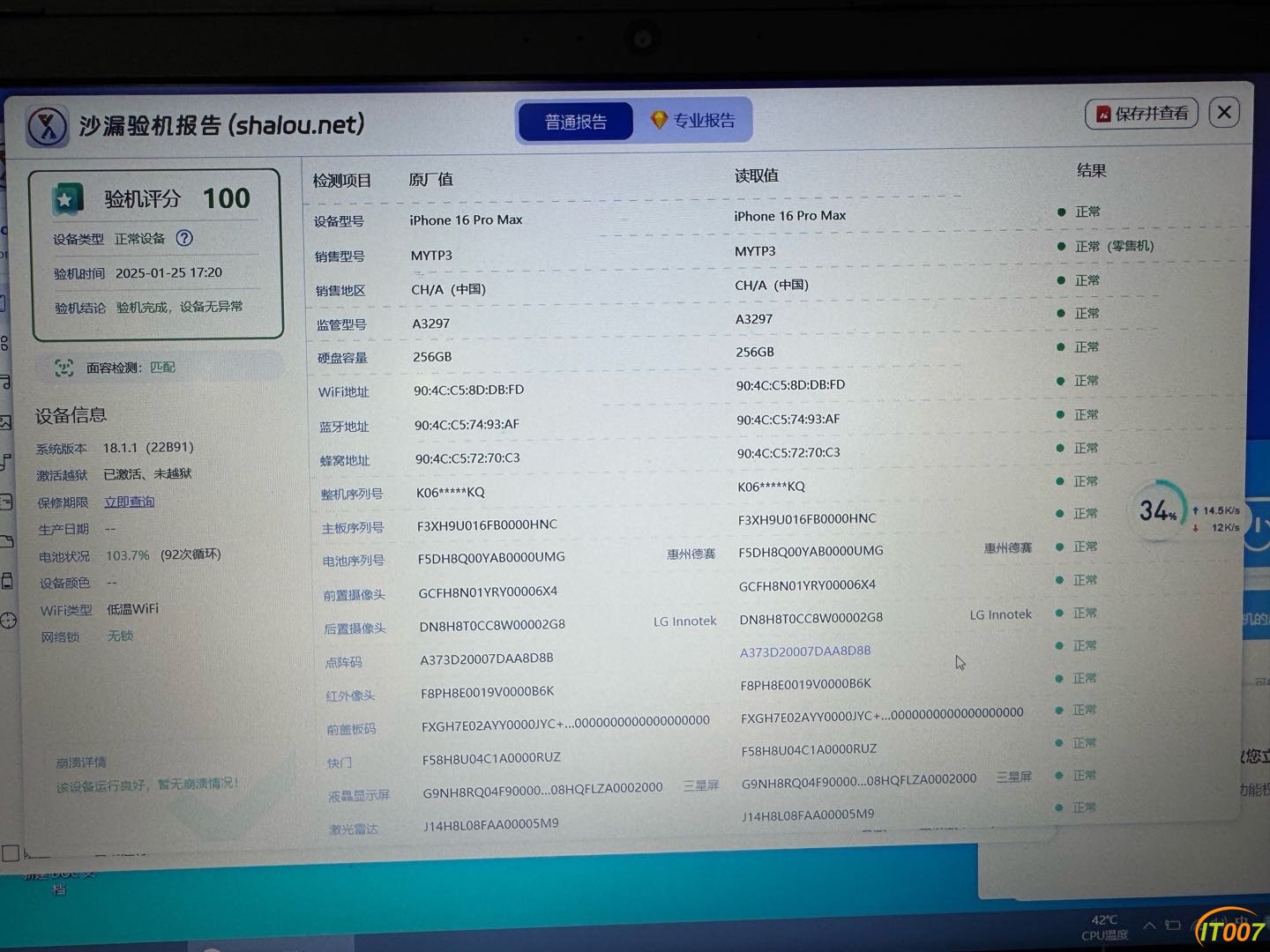Open the 立即查询 warranty link
The height and width of the screenshot is (952, 1270).
tap(129, 502)
